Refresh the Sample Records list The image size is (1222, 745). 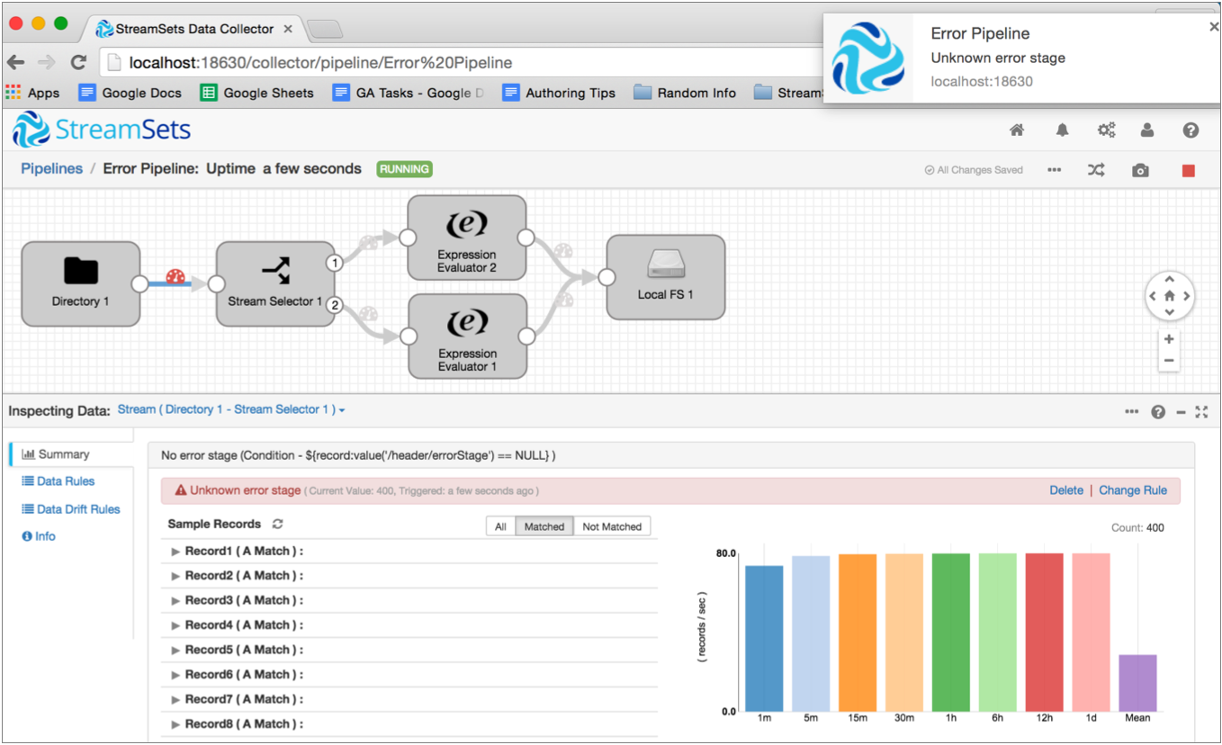[278, 524]
